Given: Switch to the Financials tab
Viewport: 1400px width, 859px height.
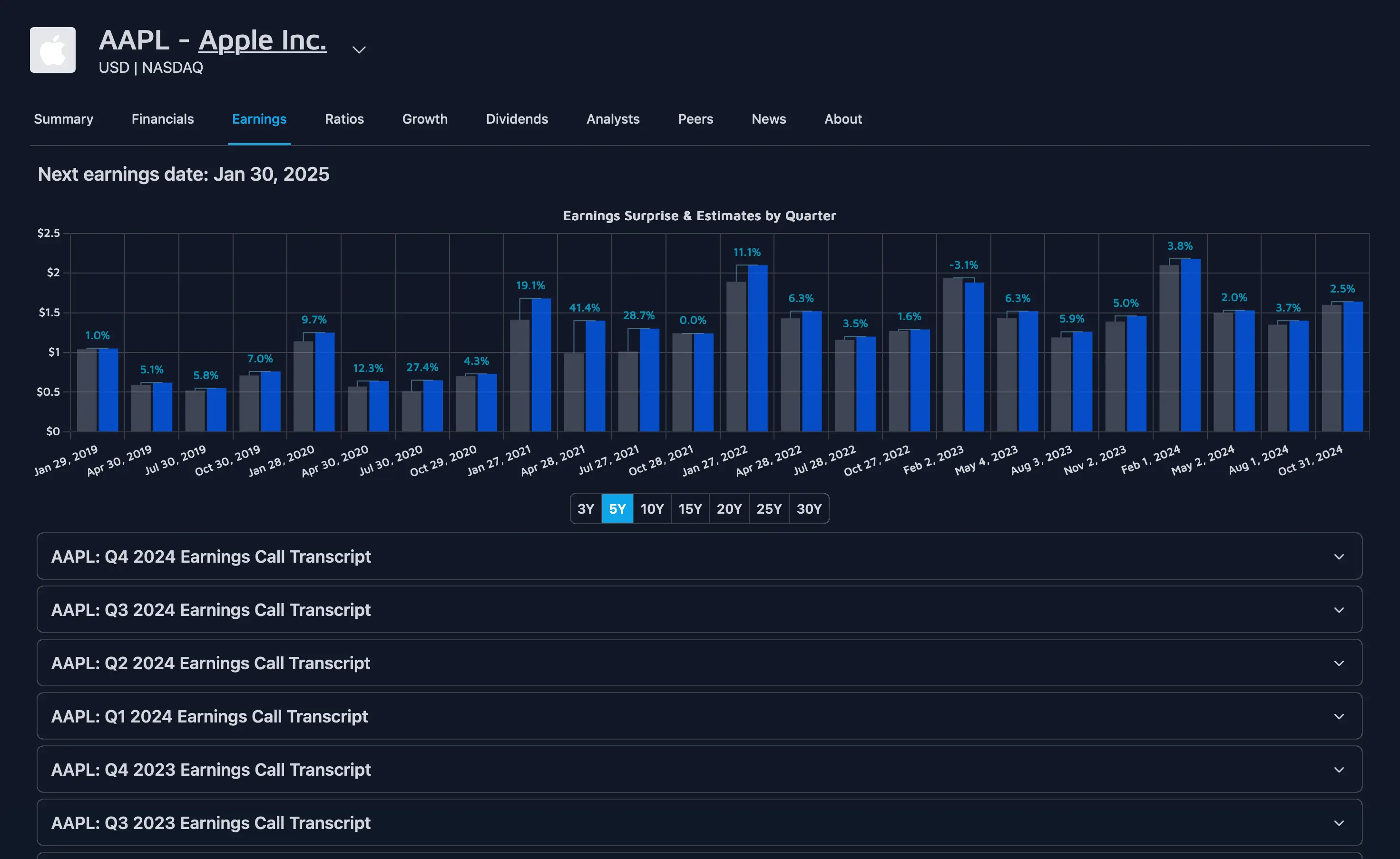Looking at the screenshot, I should click(163, 119).
